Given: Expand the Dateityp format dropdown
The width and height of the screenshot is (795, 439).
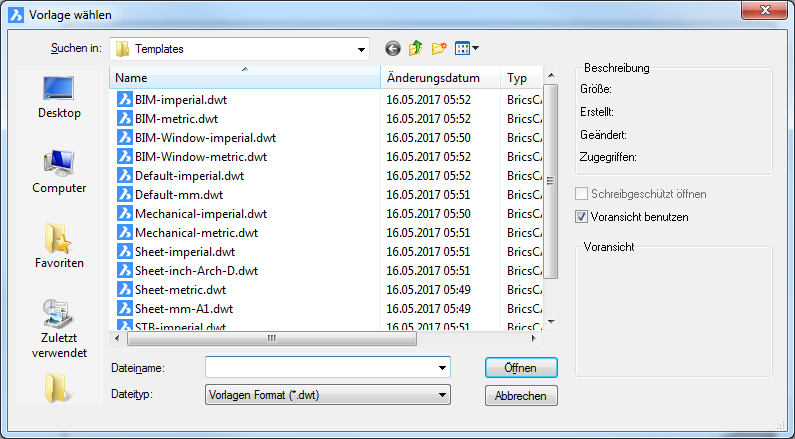Looking at the screenshot, I should (441, 395).
